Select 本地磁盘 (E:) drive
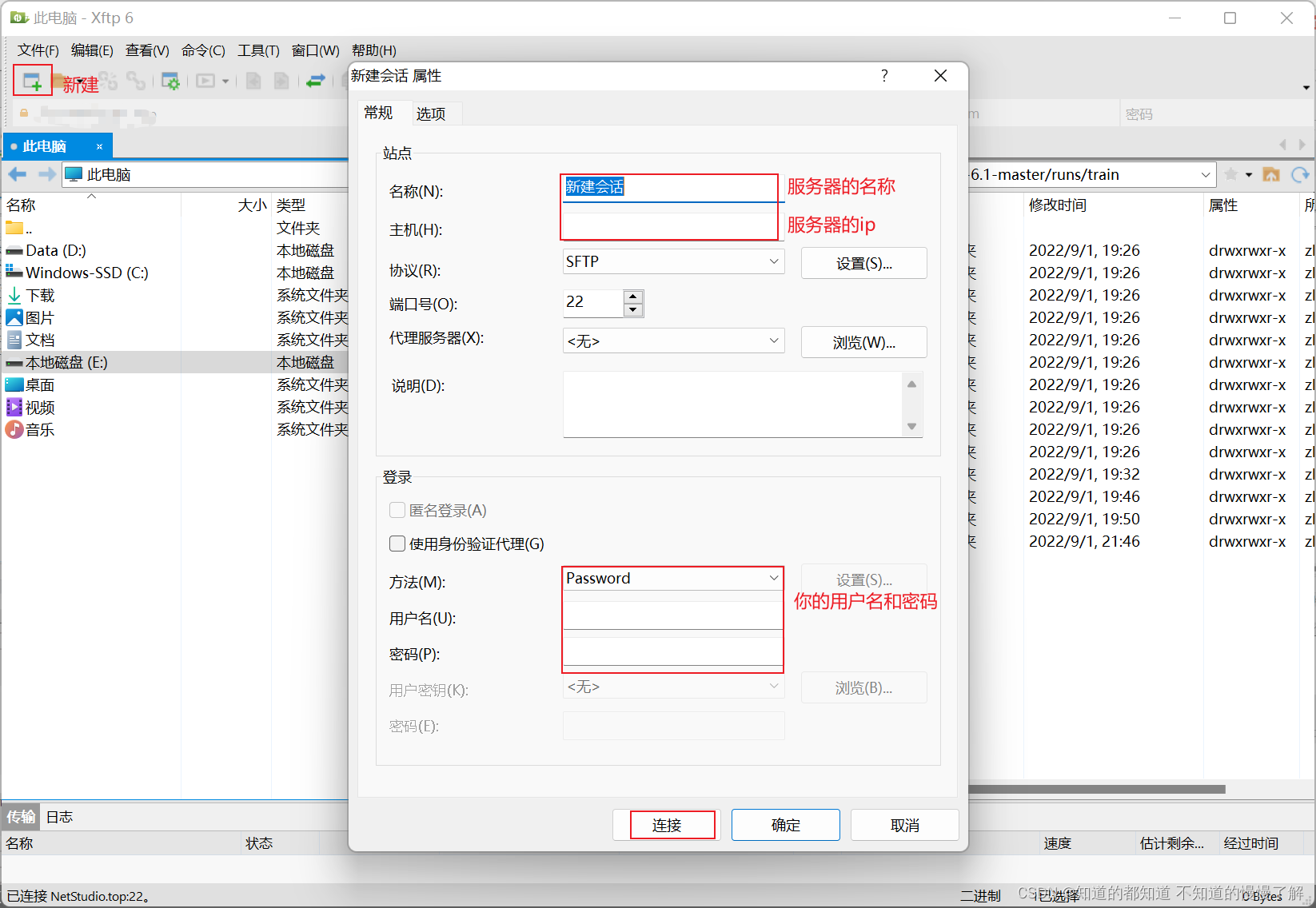 coord(57,362)
